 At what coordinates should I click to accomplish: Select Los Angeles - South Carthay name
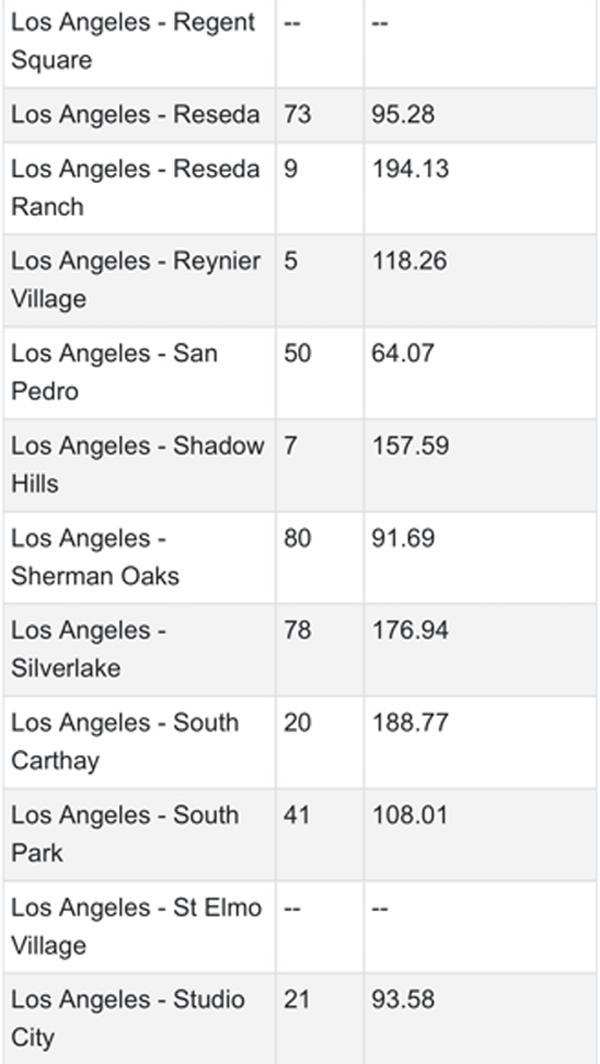point(125,741)
